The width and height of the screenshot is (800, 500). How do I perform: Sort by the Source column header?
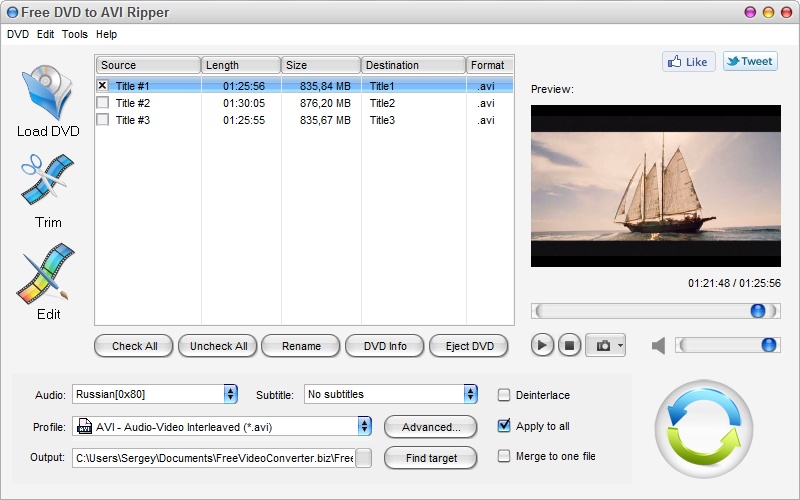point(148,65)
